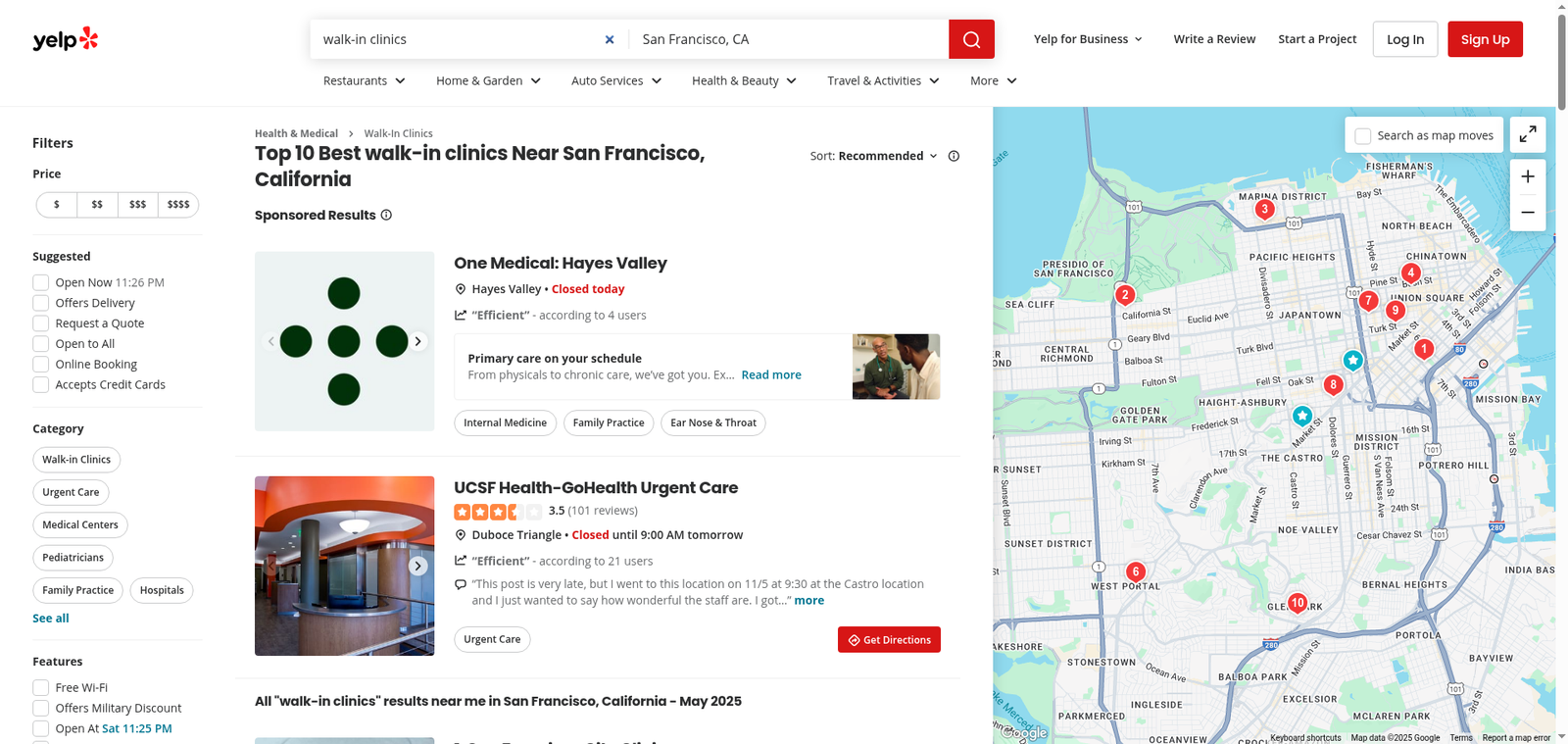The height and width of the screenshot is (744, 1568).
Task: Zoom out on the map
Action: 1528,213
